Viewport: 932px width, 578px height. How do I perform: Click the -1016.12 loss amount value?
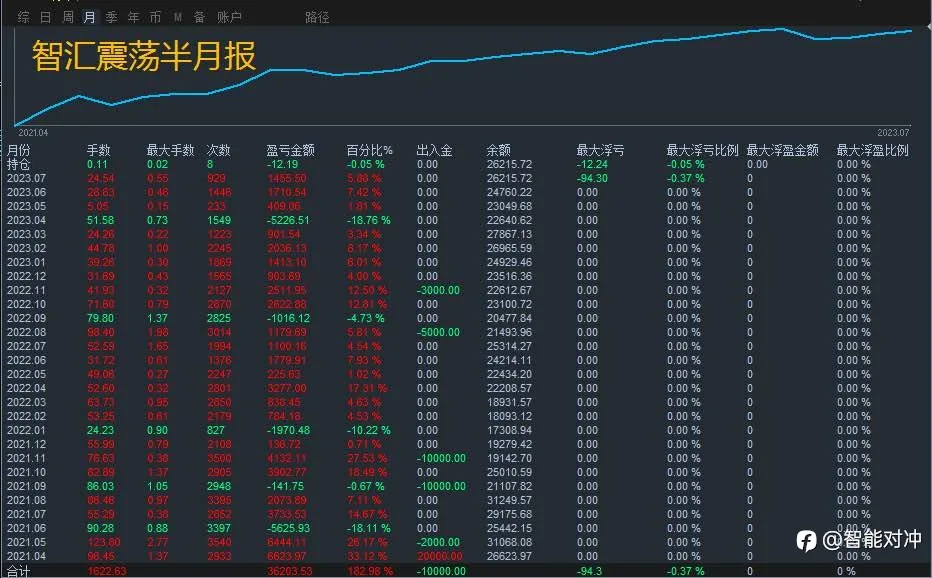(288, 318)
